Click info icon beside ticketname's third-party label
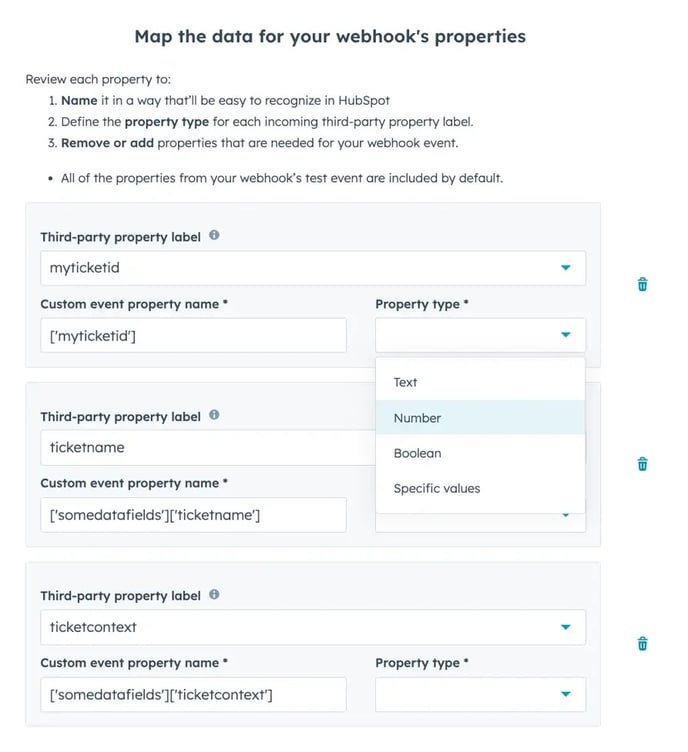Screen dimensions: 688x752 tap(214, 416)
